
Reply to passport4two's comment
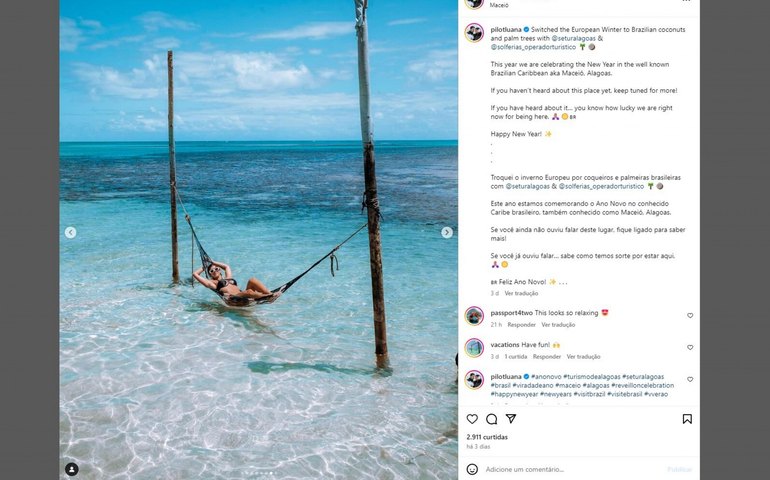tap(521, 324)
